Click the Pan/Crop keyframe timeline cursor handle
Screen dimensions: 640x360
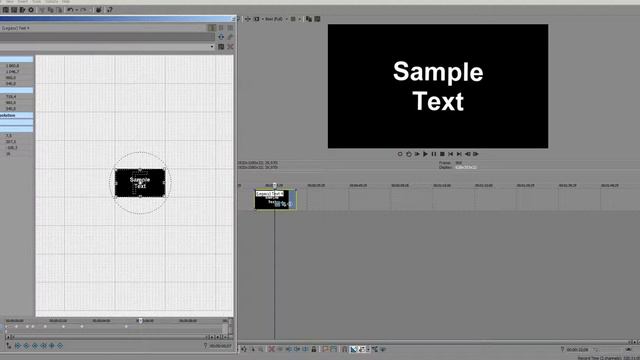[140, 320]
